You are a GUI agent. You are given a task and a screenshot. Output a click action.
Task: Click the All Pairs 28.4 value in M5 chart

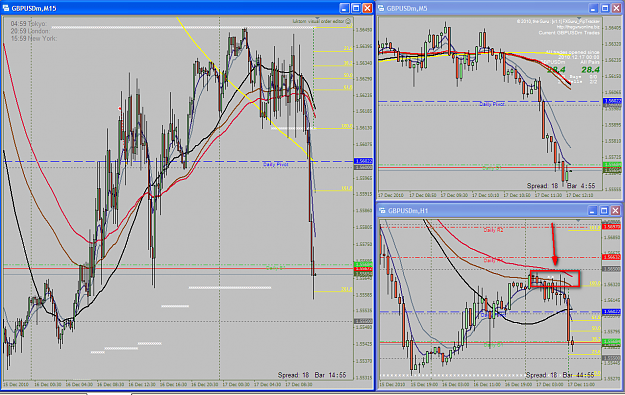tap(590, 70)
